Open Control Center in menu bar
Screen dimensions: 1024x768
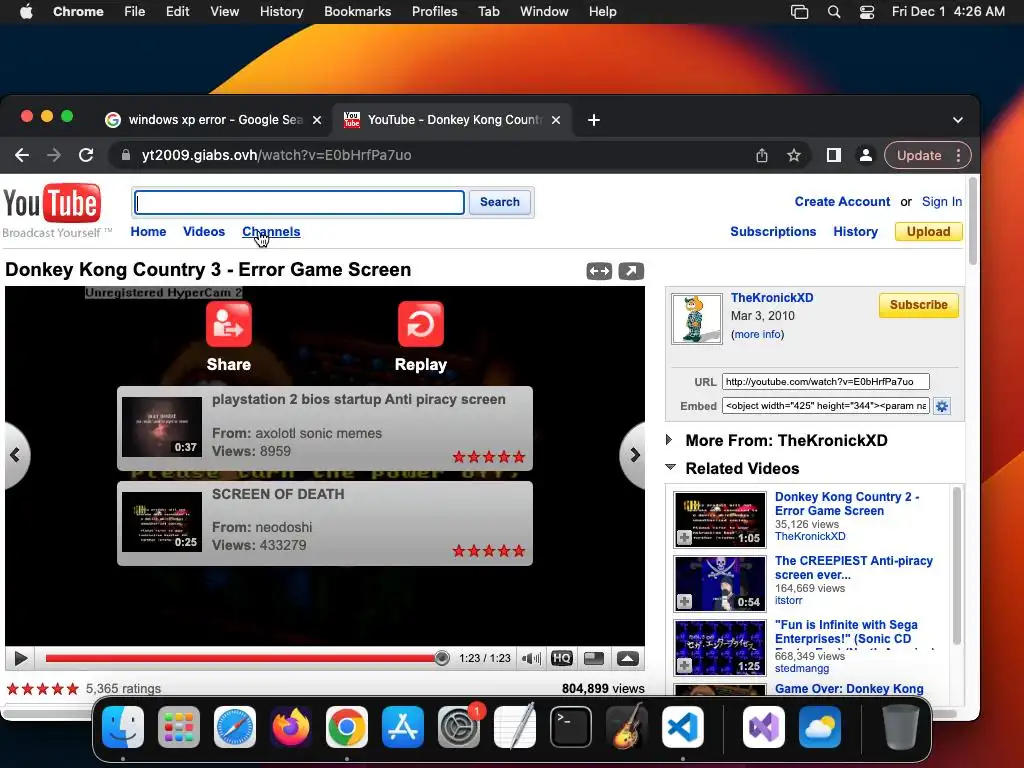[867, 12]
